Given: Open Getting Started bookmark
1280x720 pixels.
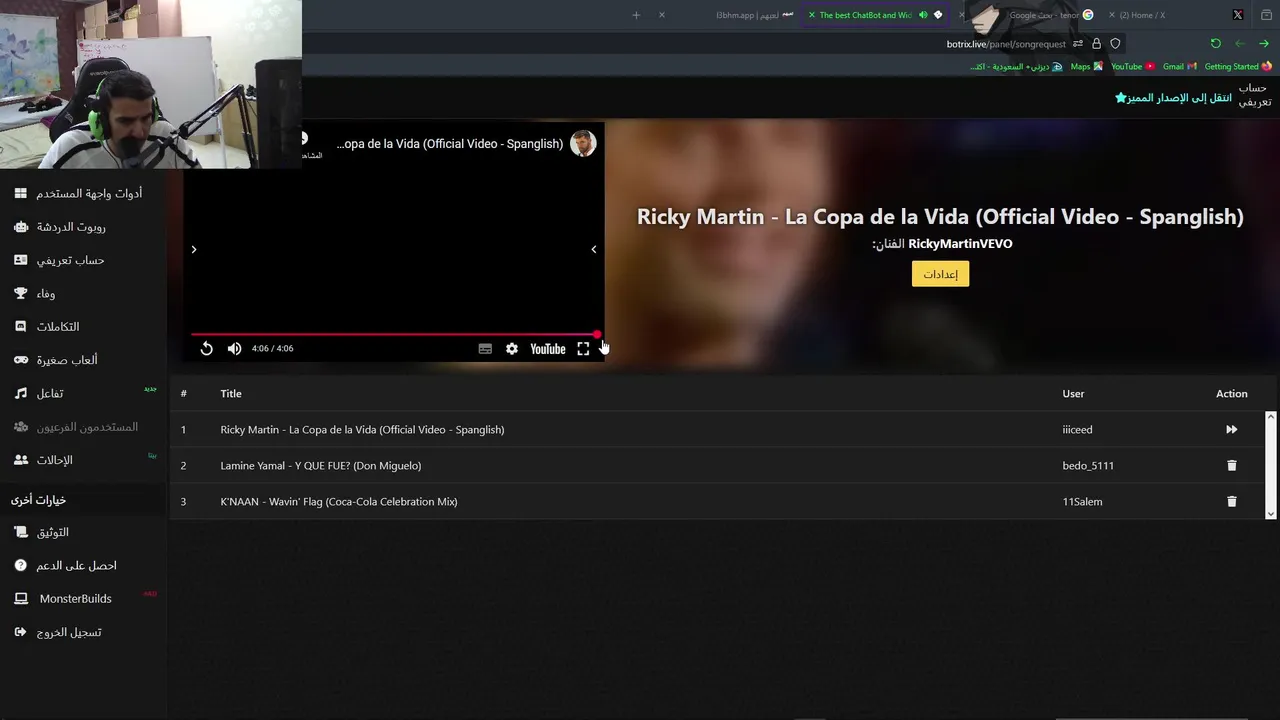Looking at the screenshot, I should (1238, 67).
